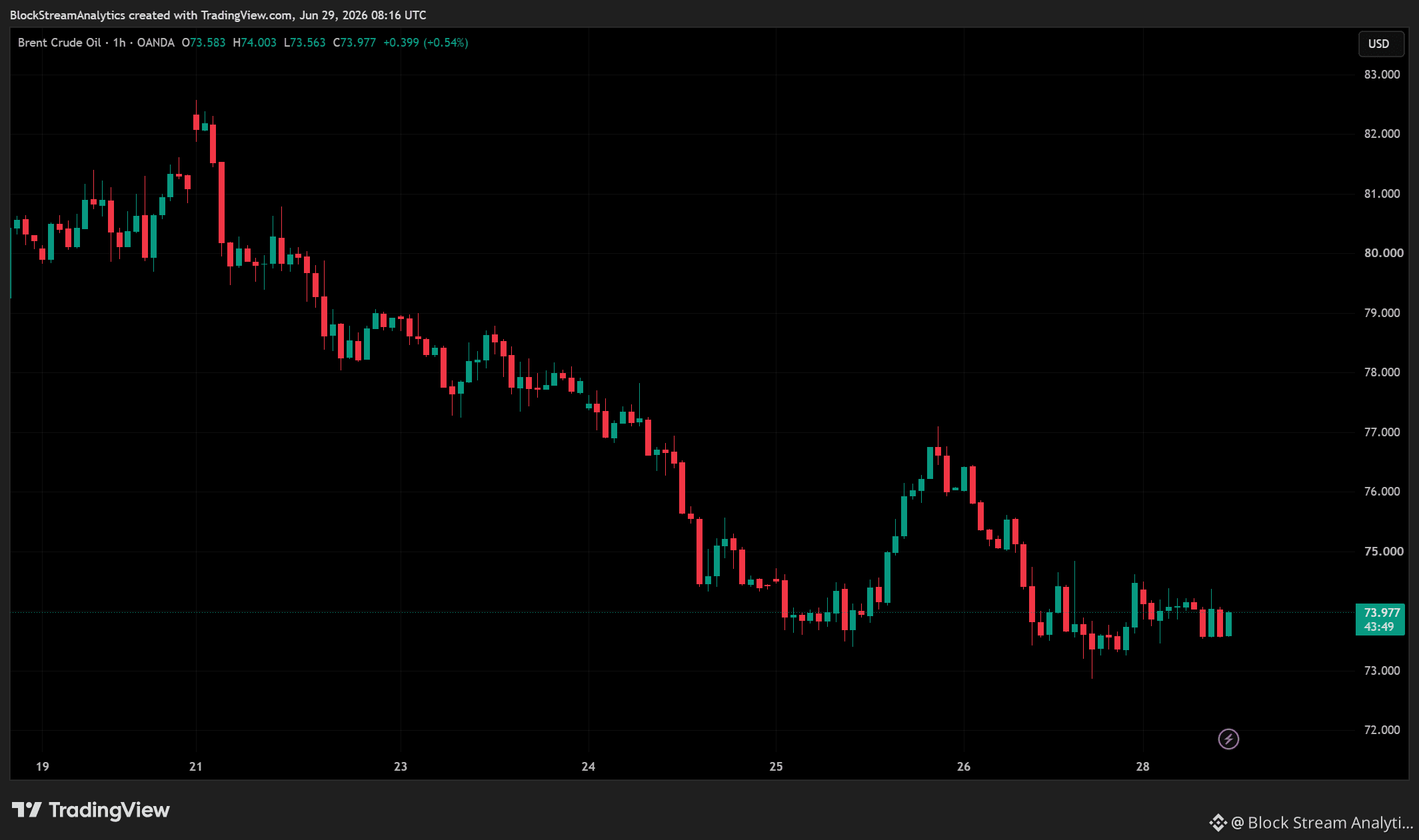This screenshot has width=1419, height=840.
Task: Click the change value +0.399 (+0.54%)
Action: pos(426,43)
